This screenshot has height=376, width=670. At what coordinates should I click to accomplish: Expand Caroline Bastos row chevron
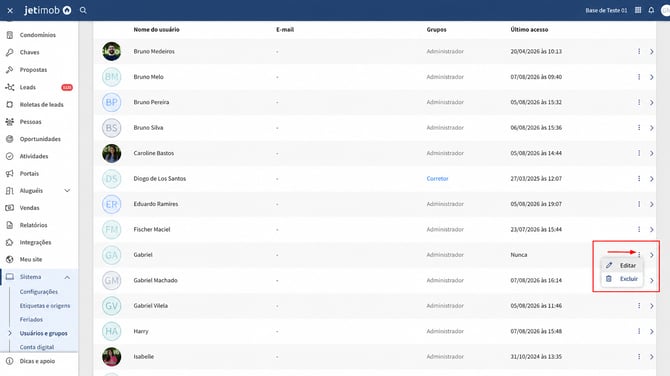click(x=652, y=153)
